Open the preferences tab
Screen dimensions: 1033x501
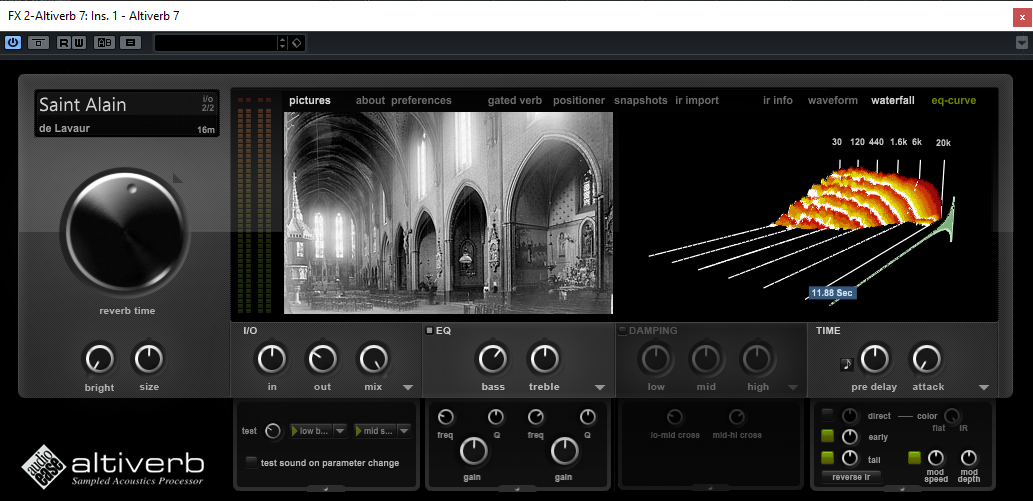[x=422, y=101]
